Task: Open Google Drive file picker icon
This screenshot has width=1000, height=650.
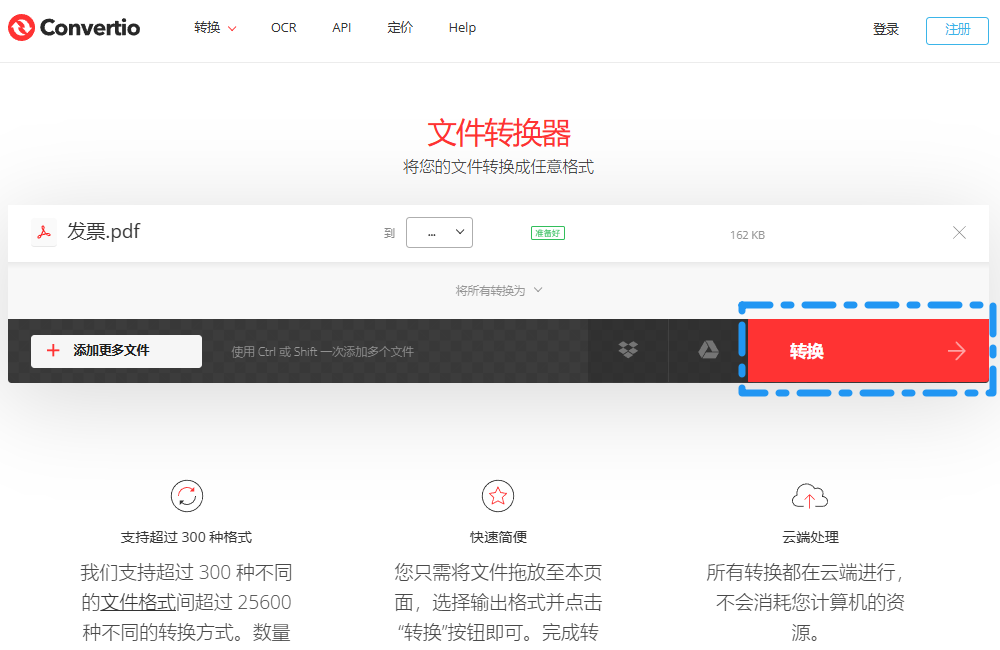Action: point(709,350)
